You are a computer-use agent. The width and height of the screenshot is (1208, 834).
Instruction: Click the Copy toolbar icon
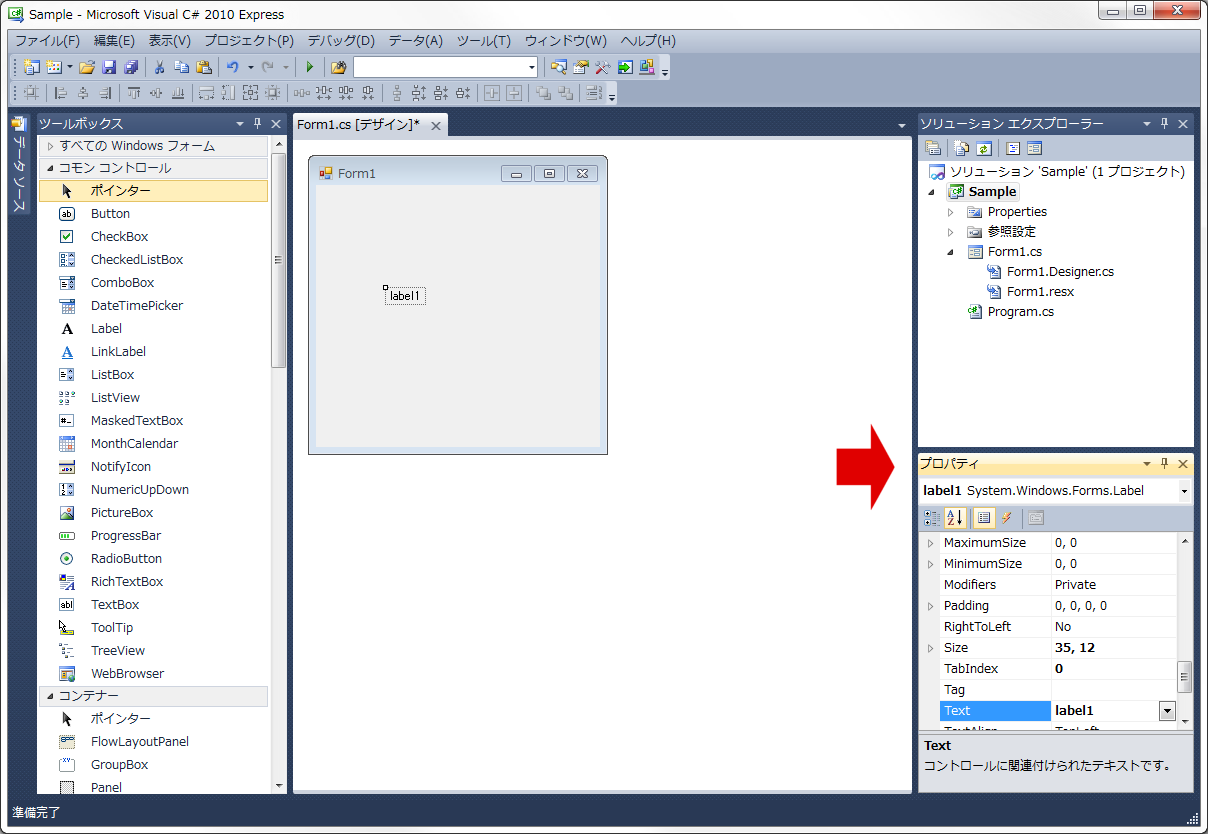coord(181,67)
